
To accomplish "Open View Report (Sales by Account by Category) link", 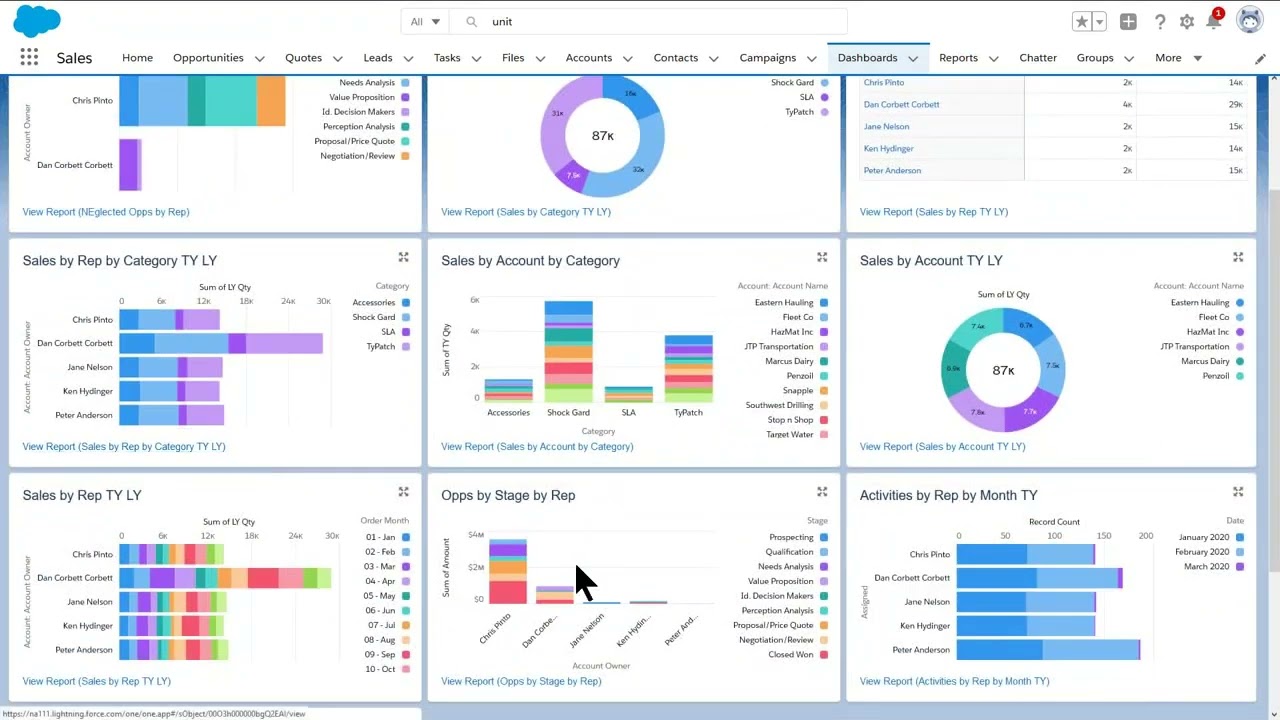I will coord(537,447).
